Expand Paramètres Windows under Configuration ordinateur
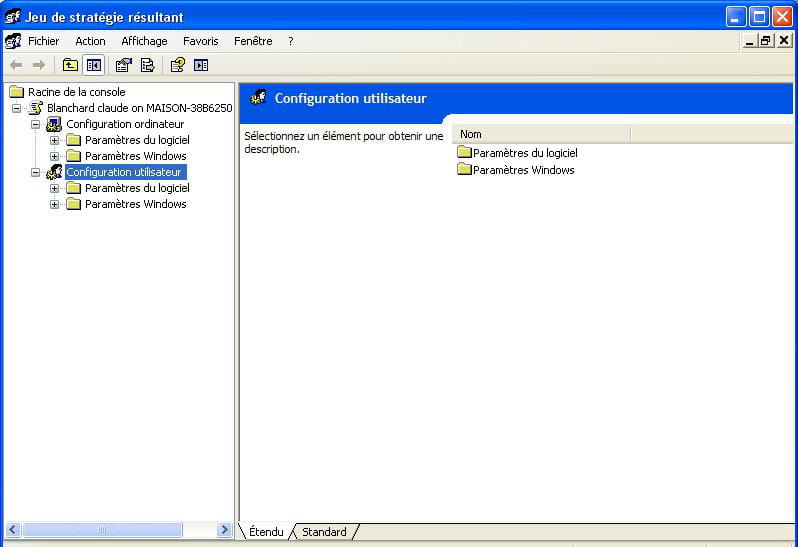The width and height of the screenshot is (798, 547). coord(54,156)
